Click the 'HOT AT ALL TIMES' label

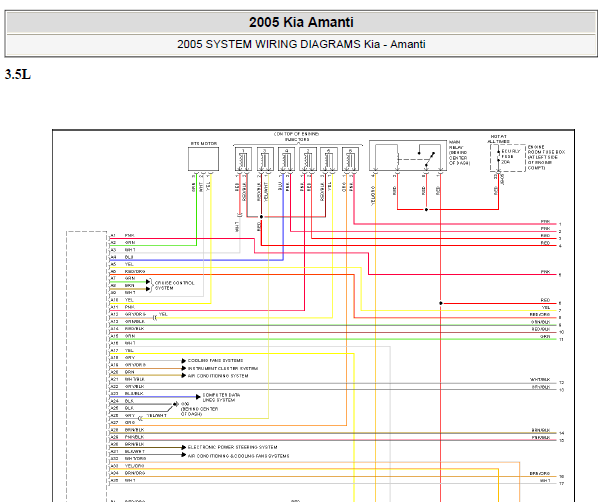[498, 139]
